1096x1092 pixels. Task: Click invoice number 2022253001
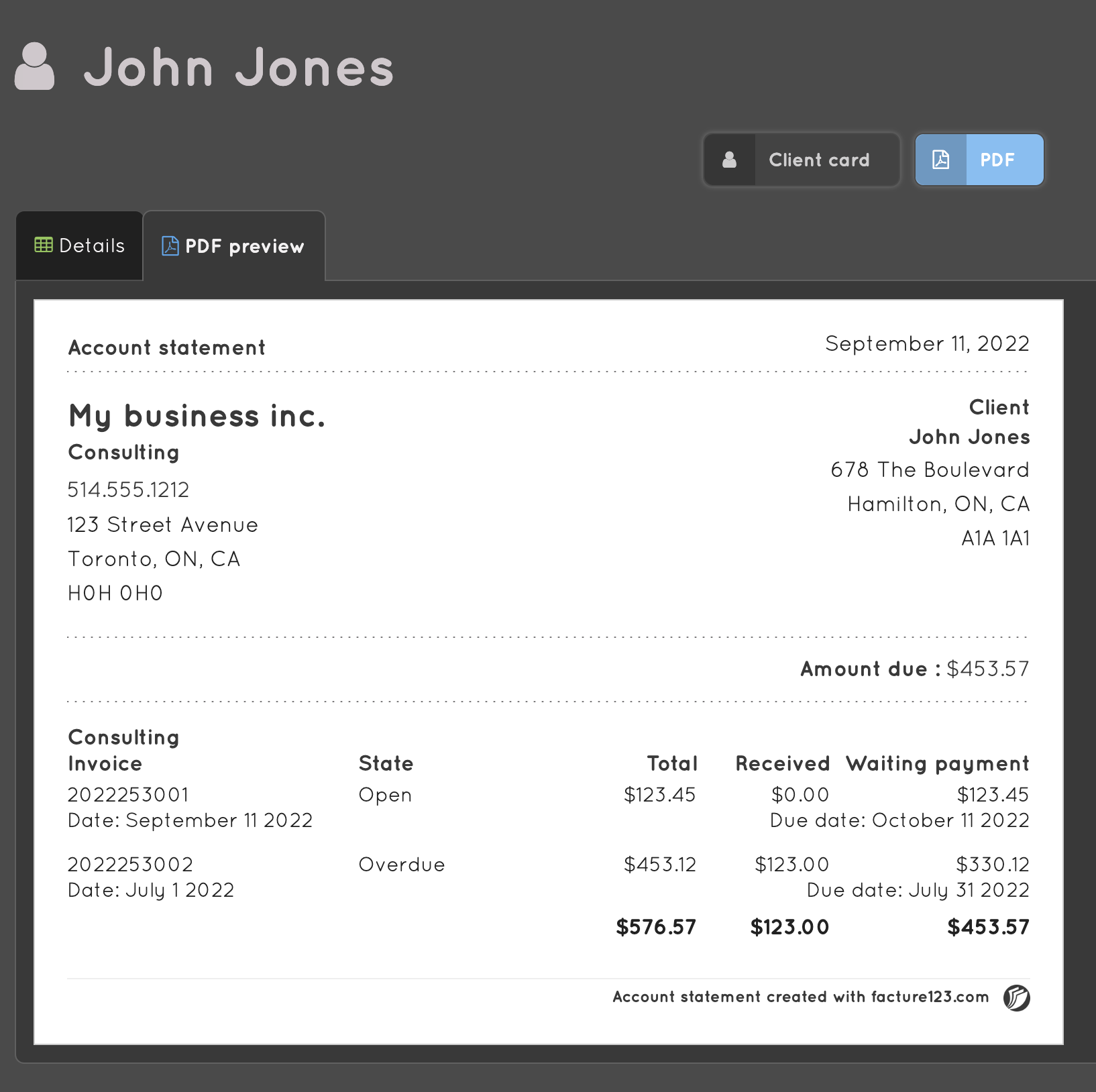coord(129,795)
